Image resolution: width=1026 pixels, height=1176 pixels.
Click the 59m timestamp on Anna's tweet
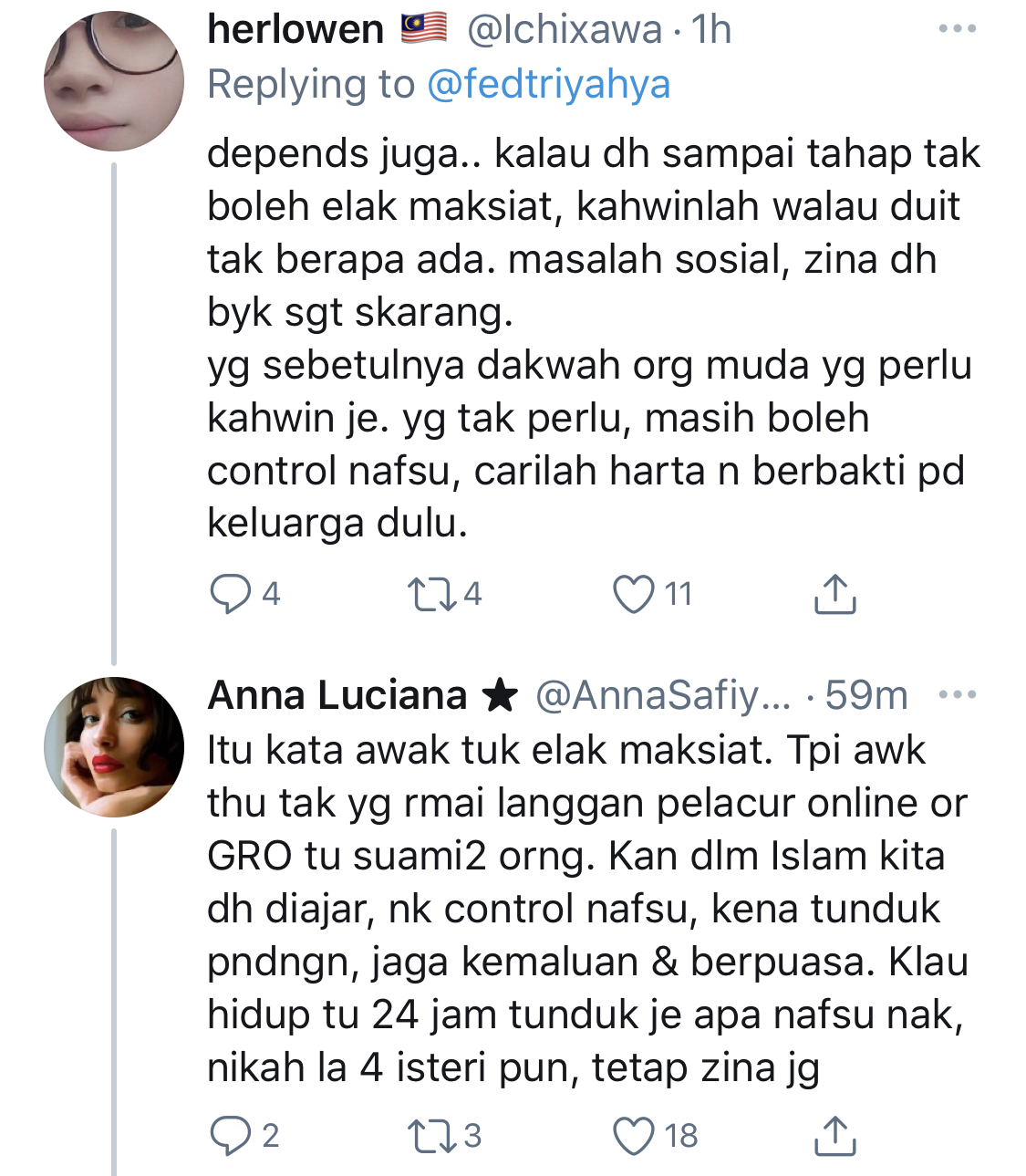[x=866, y=695]
